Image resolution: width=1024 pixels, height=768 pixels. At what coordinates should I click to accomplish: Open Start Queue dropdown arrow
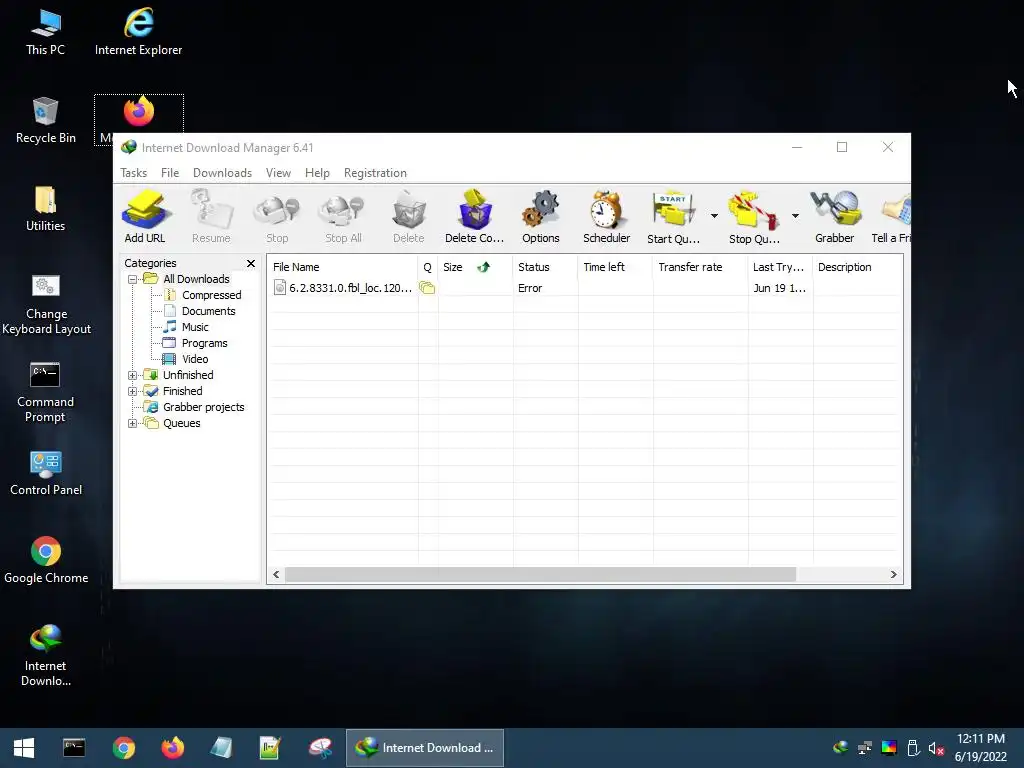[x=714, y=216]
